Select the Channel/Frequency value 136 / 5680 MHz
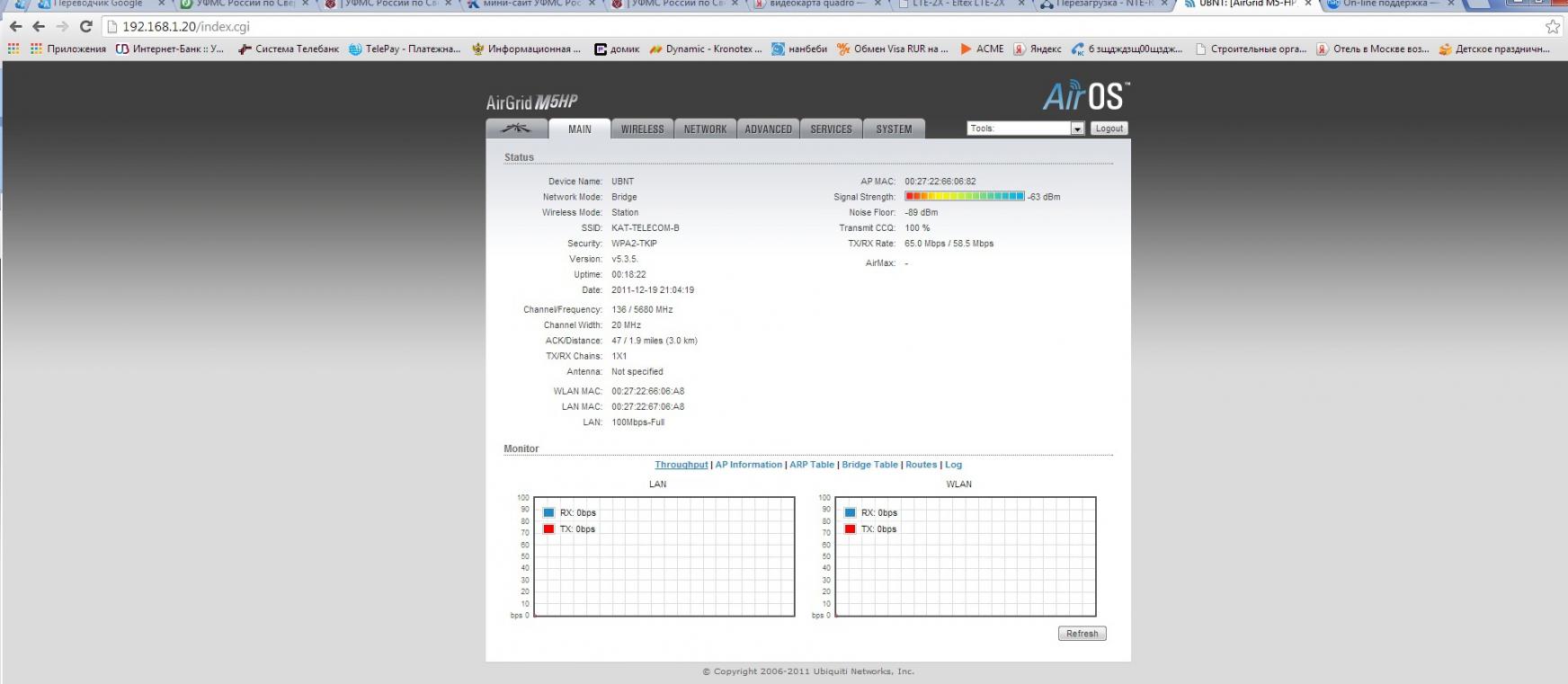 (x=642, y=309)
